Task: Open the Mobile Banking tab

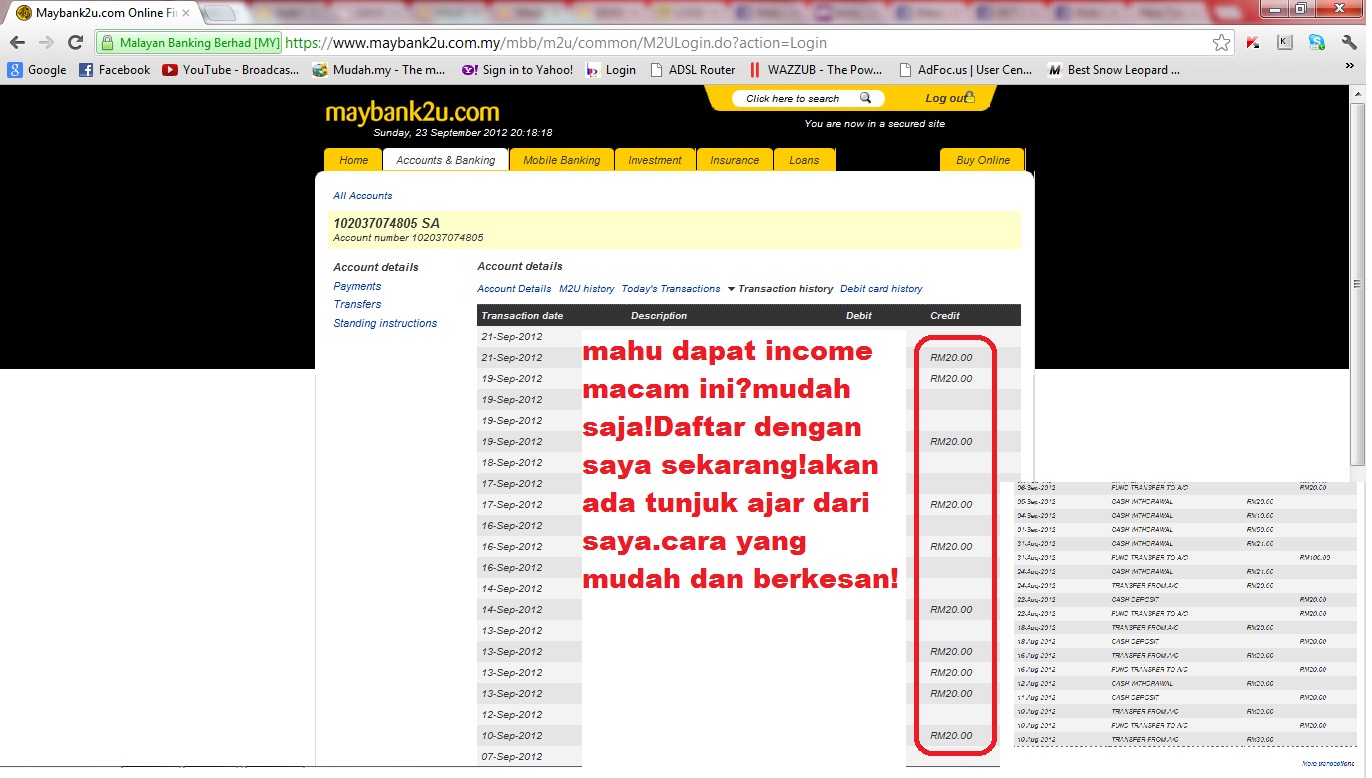Action: pos(562,160)
